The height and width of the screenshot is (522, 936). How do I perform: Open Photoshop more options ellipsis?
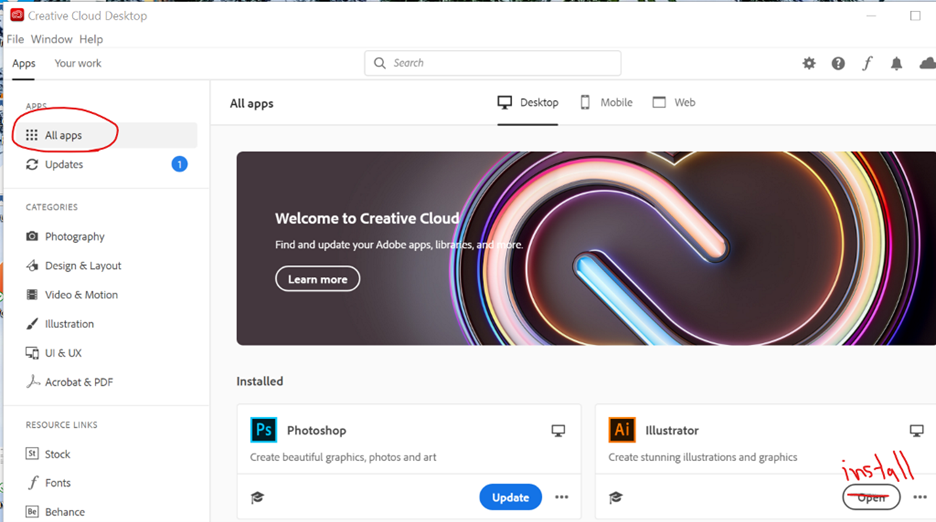[x=562, y=497]
